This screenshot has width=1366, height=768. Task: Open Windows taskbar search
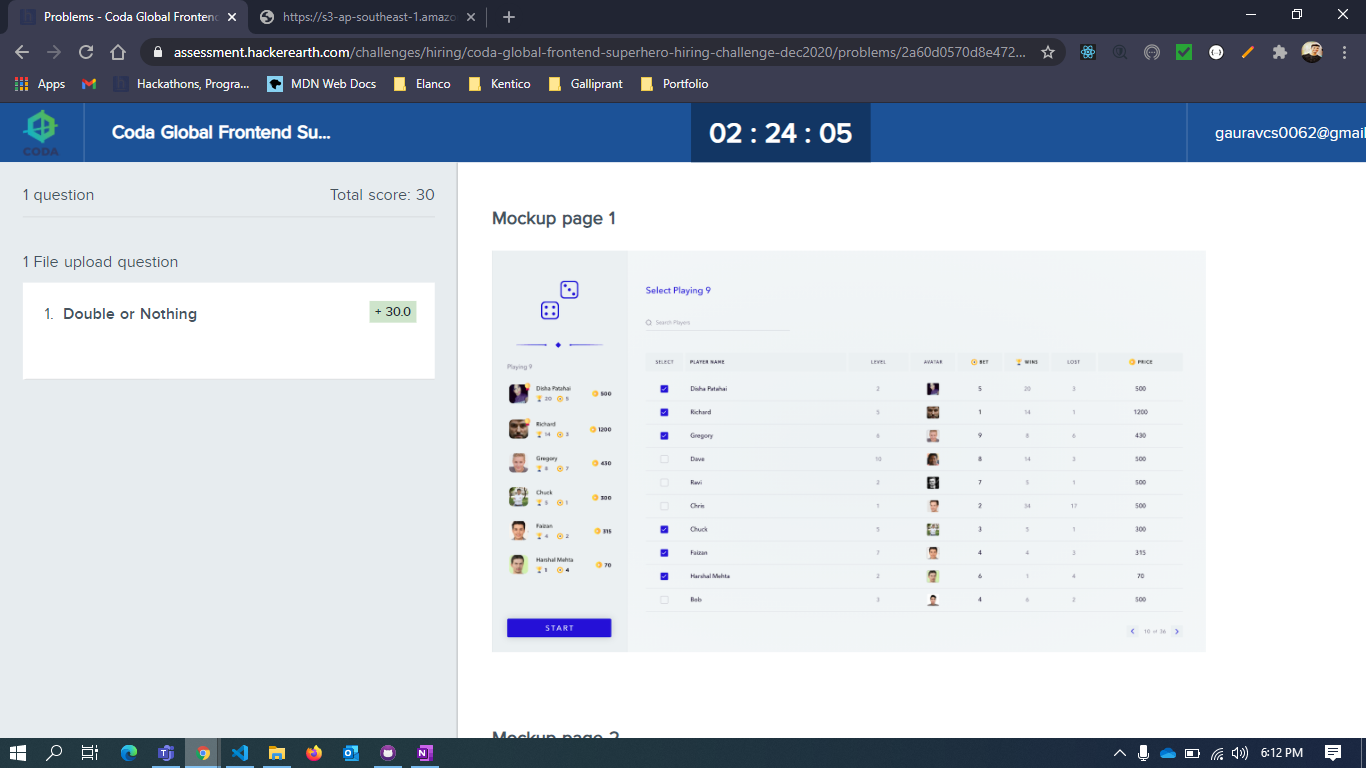point(54,753)
